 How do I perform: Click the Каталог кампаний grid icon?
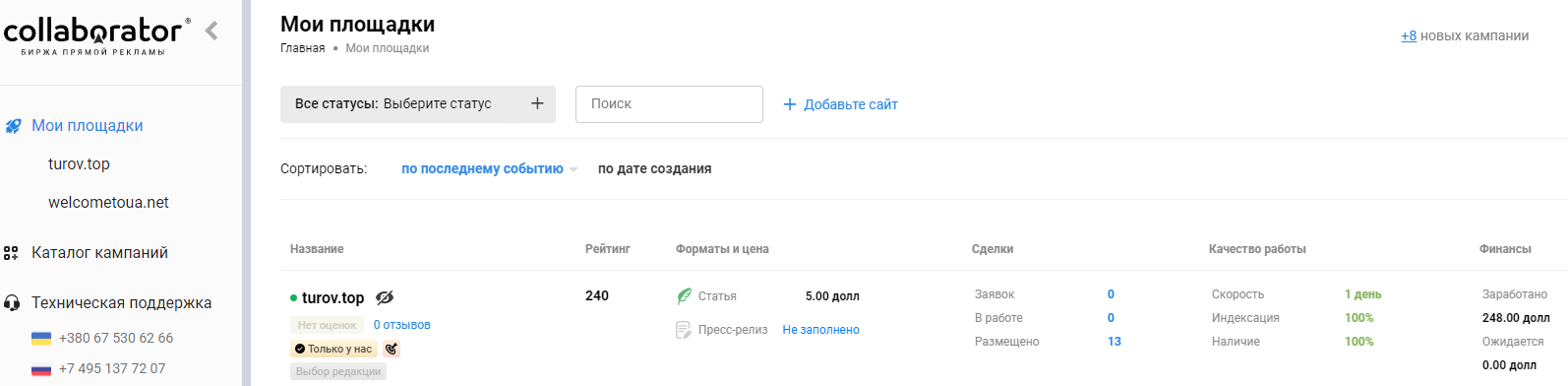coord(12,253)
